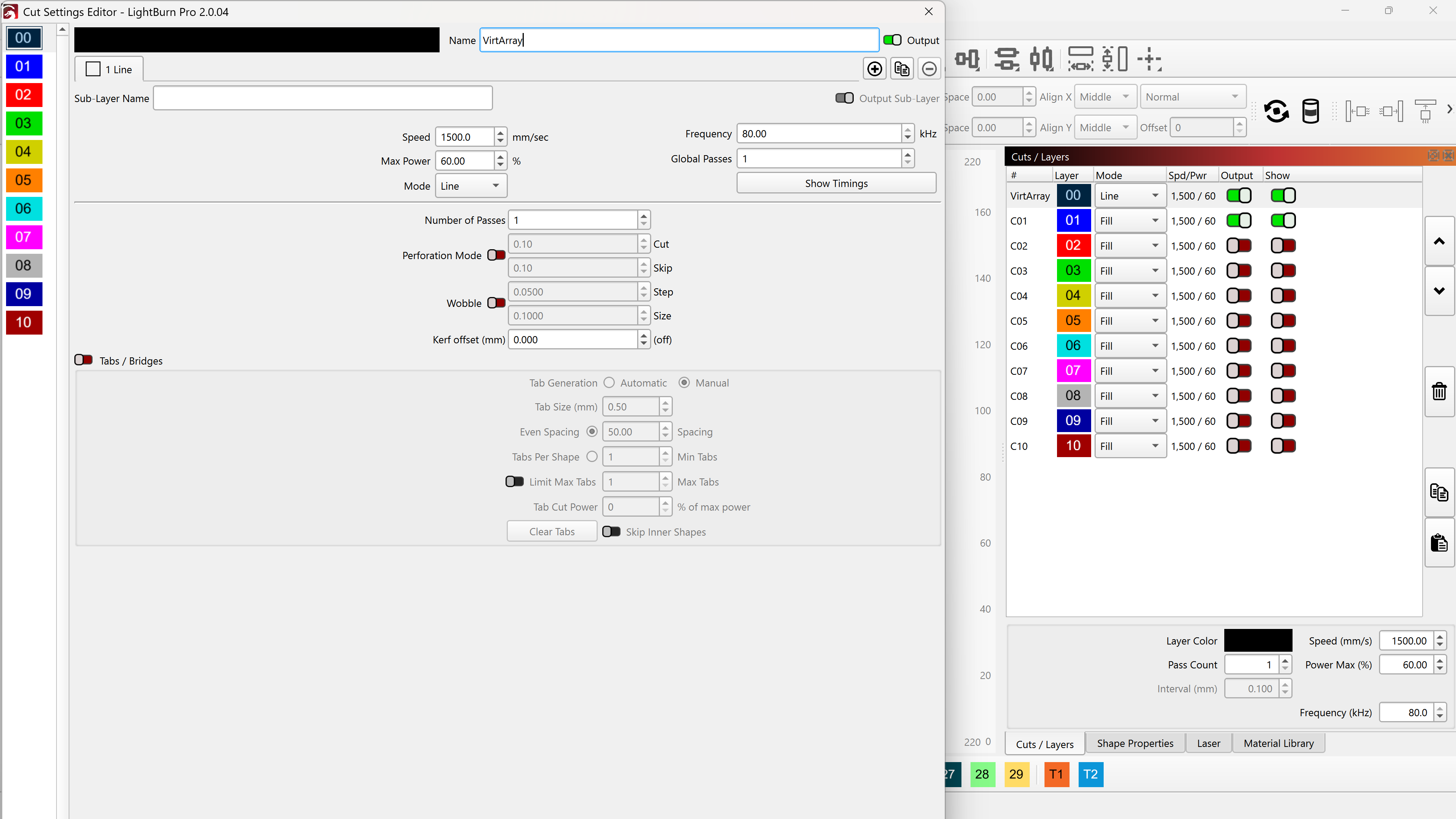This screenshot has height=819, width=1456.
Task: Enable Output for layer C02
Action: tap(1238, 246)
